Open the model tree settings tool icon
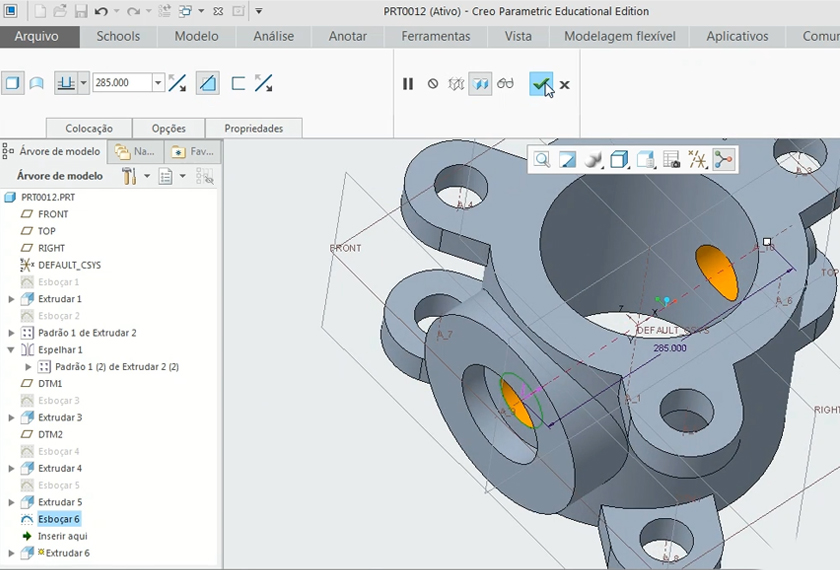The height and width of the screenshot is (570, 840). click(130, 176)
